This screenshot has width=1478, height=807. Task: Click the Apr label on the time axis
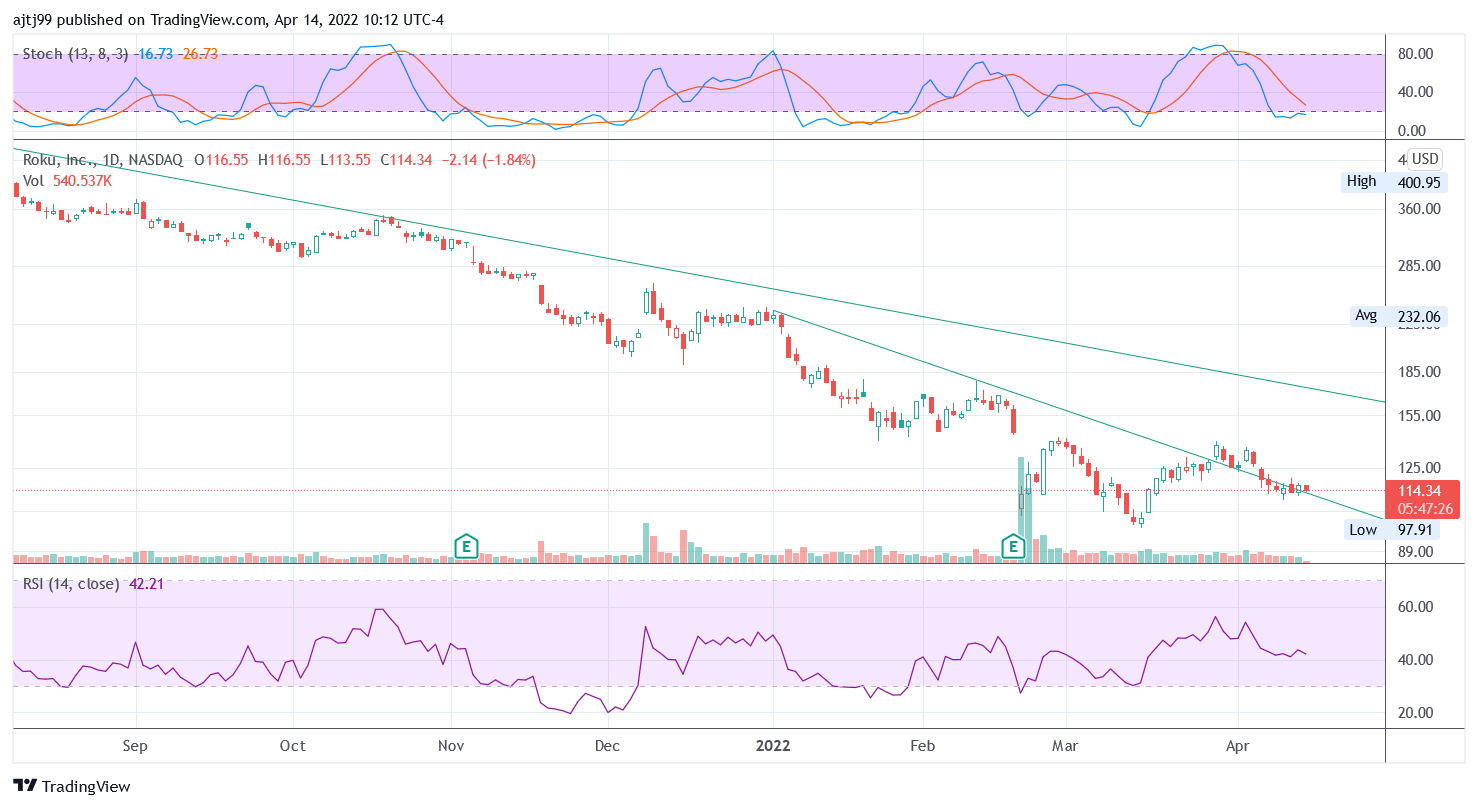tap(1238, 745)
